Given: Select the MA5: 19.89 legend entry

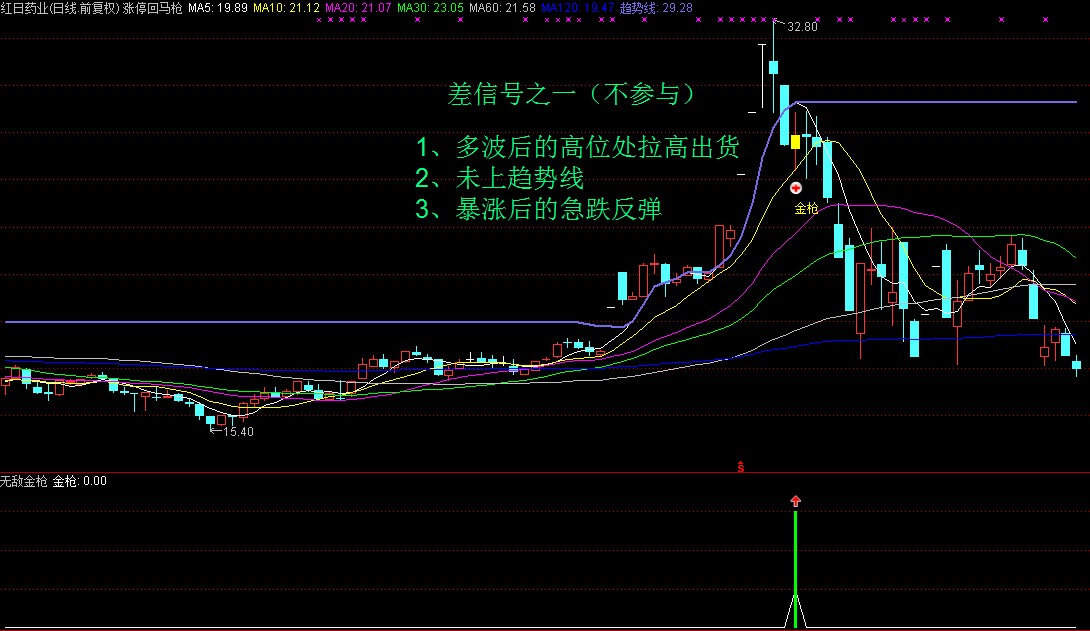Looking at the screenshot, I should [218, 8].
